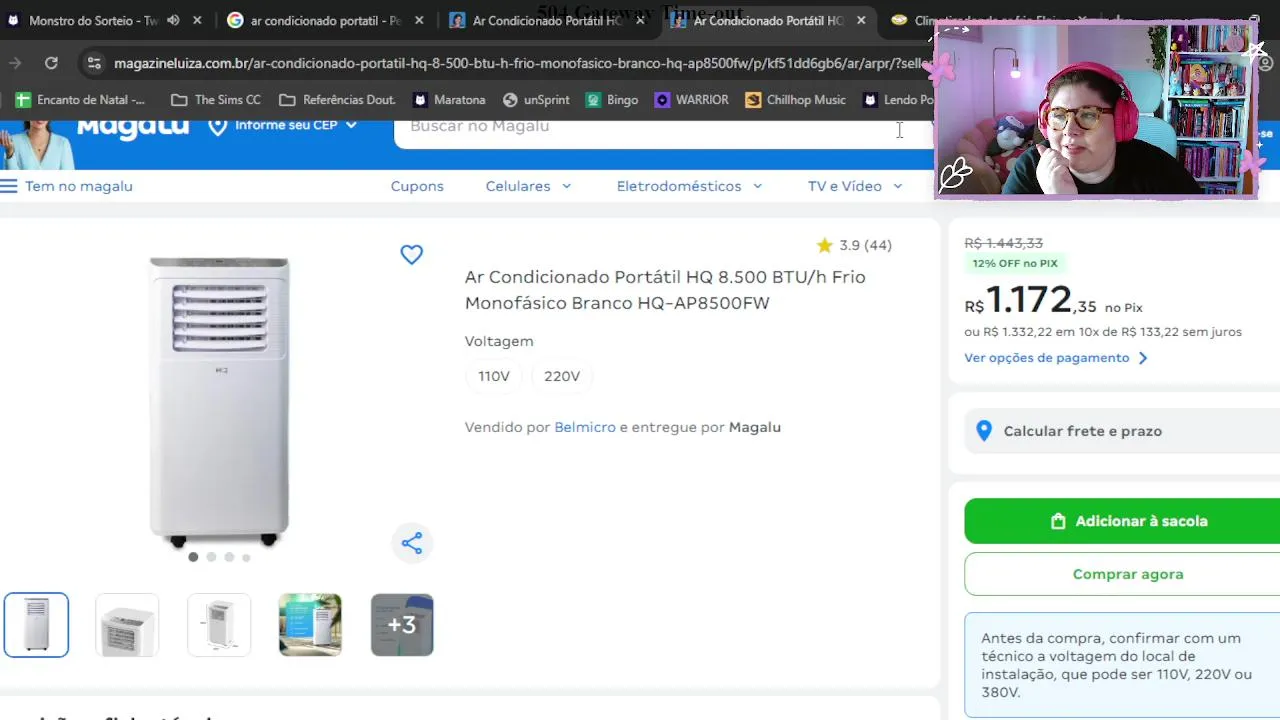Viewport: 1280px width, 720px height.
Task: Go to third image carousel dot
Action: tap(229, 557)
